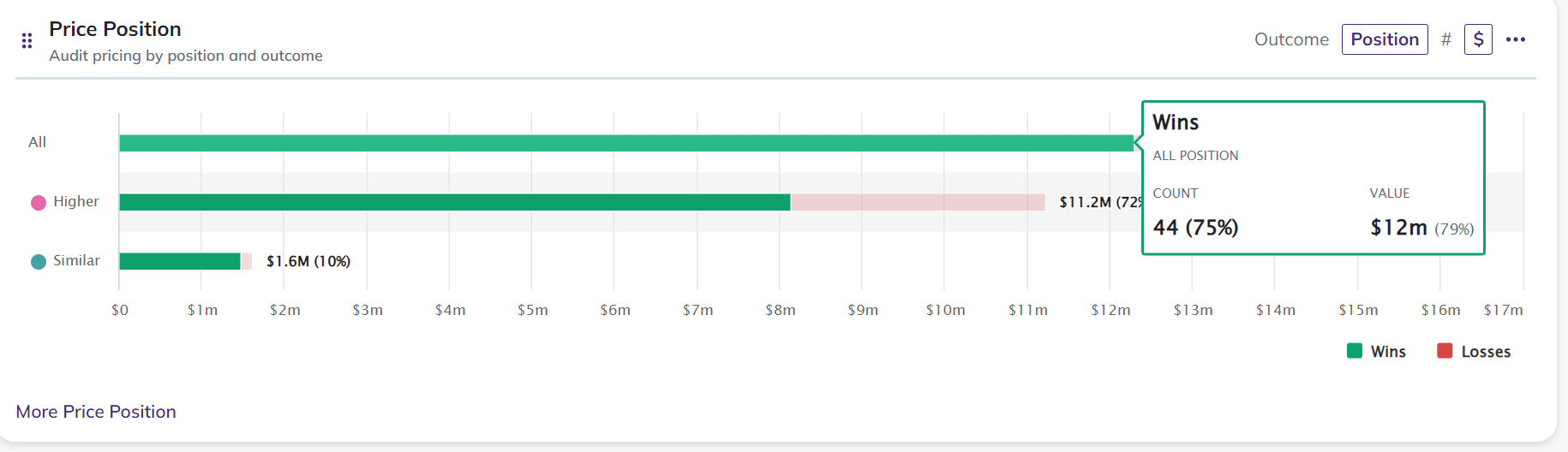
Task: Grab the six-dot drag handle icon
Action: click(27, 40)
